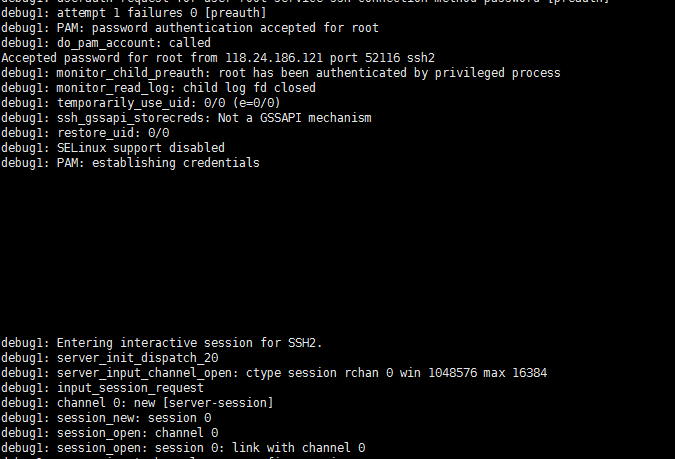The width and height of the screenshot is (675, 459).
Task: Click 'monitor_read_log: child log fd closed' line
Action: (158, 88)
